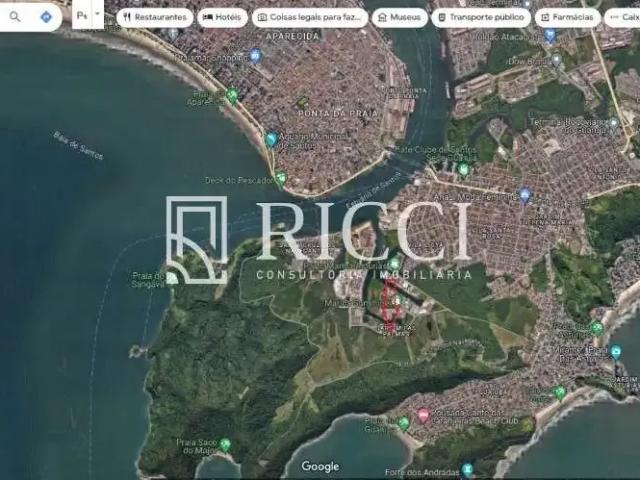Viewport: 640px width, 480px height.
Task: Select the Forte dos Andradas pin
Action: (x=467, y=470)
